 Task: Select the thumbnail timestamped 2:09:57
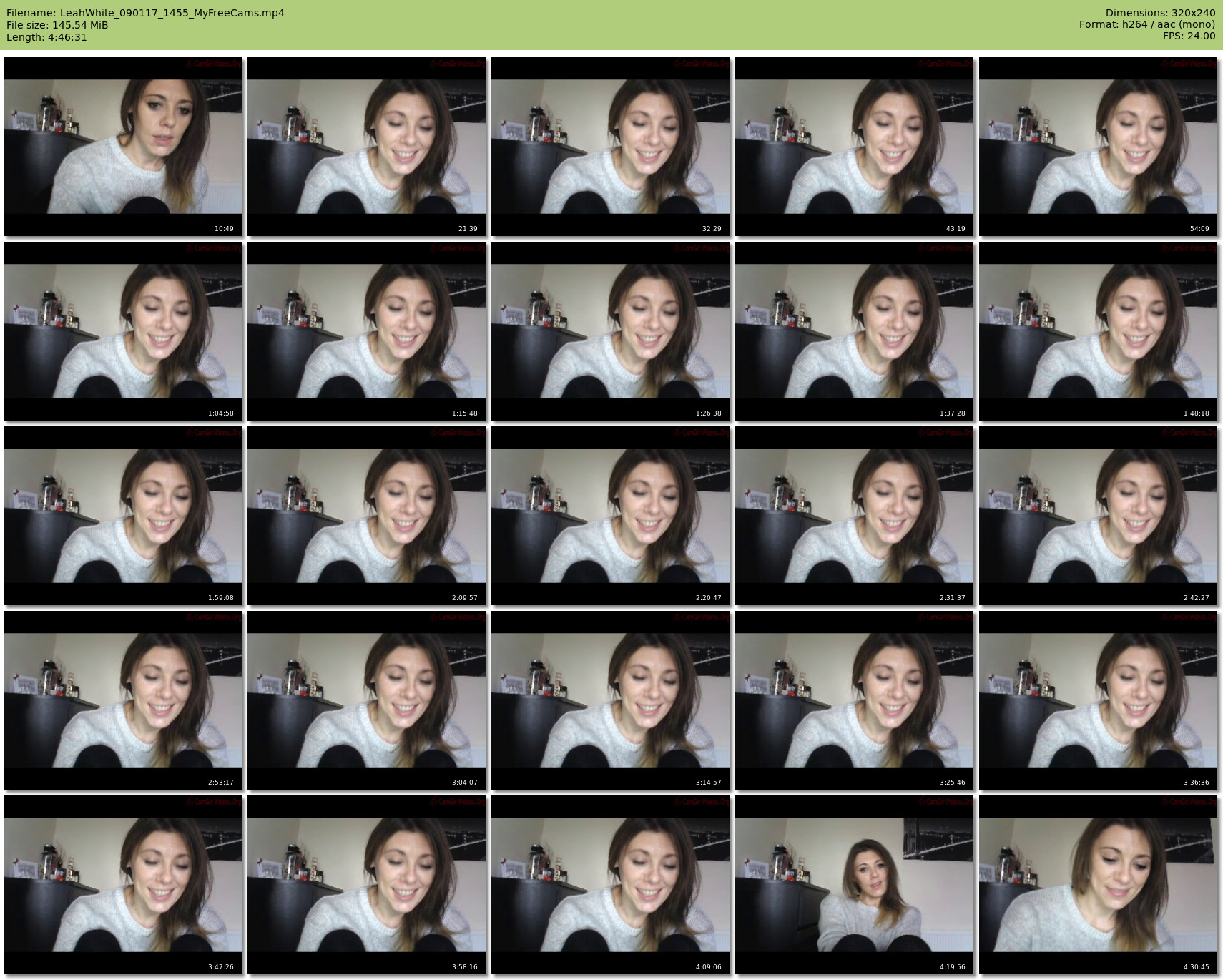point(367,516)
